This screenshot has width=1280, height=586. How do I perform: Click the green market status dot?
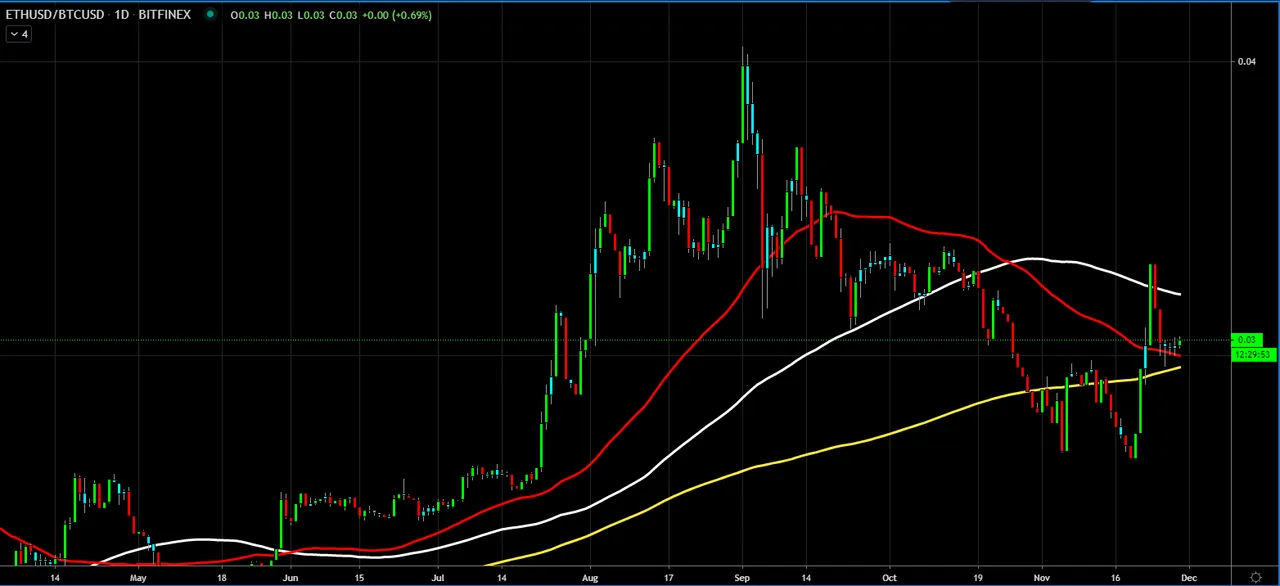click(x=210, y=14)
